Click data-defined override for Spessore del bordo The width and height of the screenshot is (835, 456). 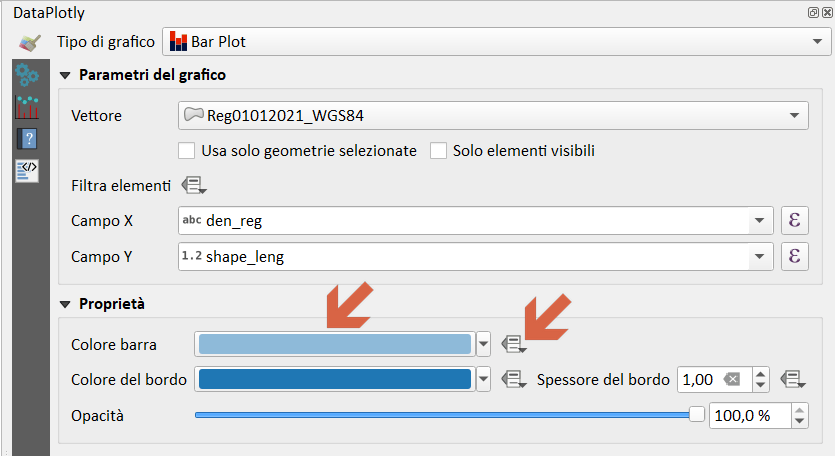[x=793, y=379]
